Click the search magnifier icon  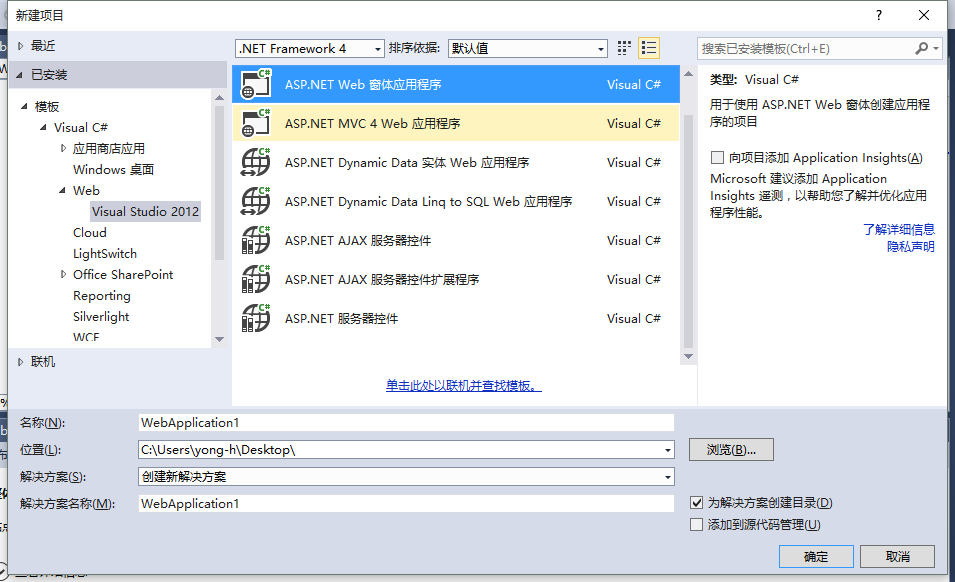pyautogui.click(x=922, y=48)
